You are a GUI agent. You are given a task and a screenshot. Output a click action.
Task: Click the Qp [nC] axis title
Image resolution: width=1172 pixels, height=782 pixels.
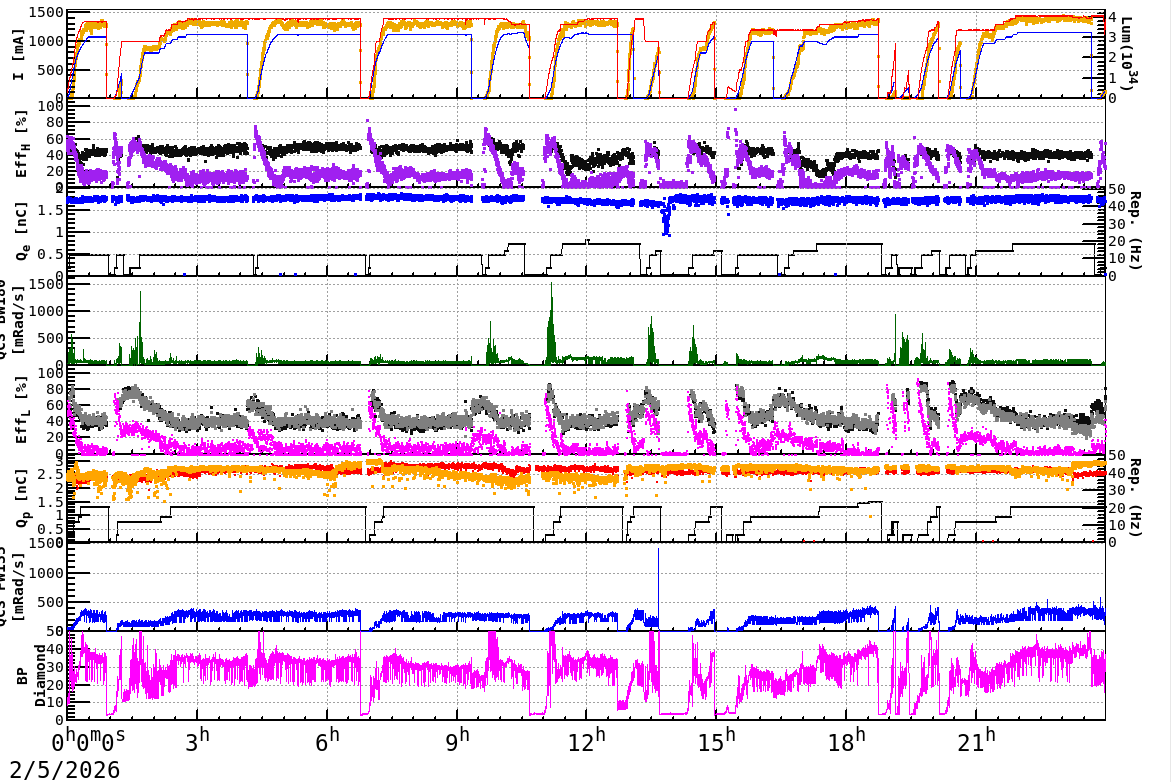22,499
